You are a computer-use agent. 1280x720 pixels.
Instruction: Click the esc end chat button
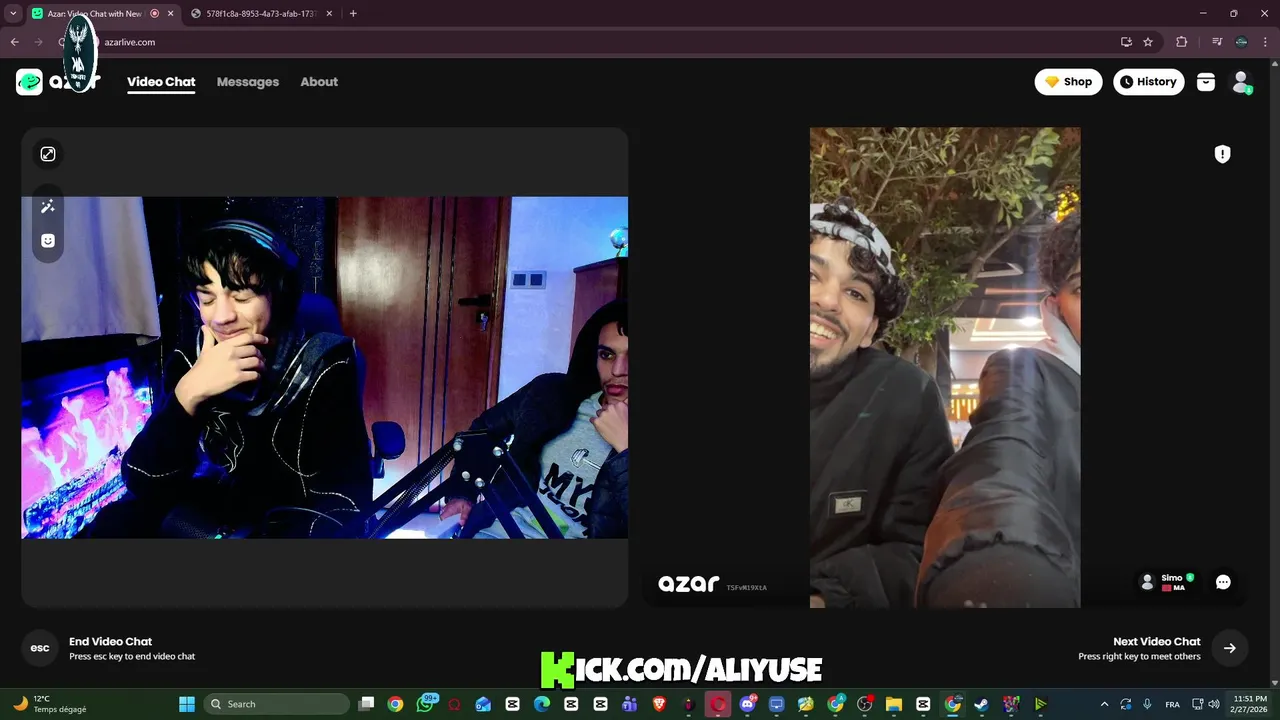pyautogui.click(x=40, y=648)
